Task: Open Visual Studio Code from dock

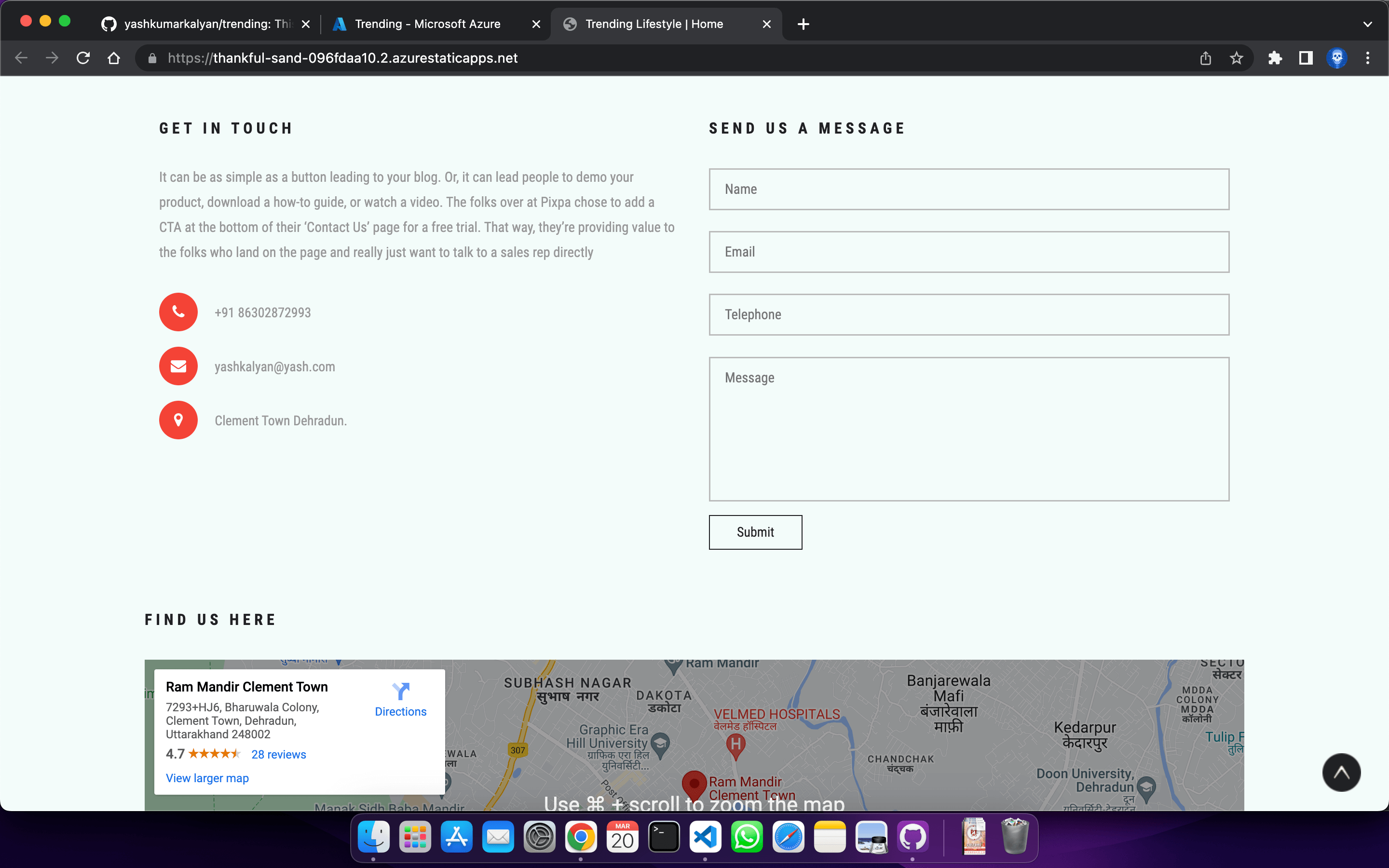Action: click(x=705, y=838)
